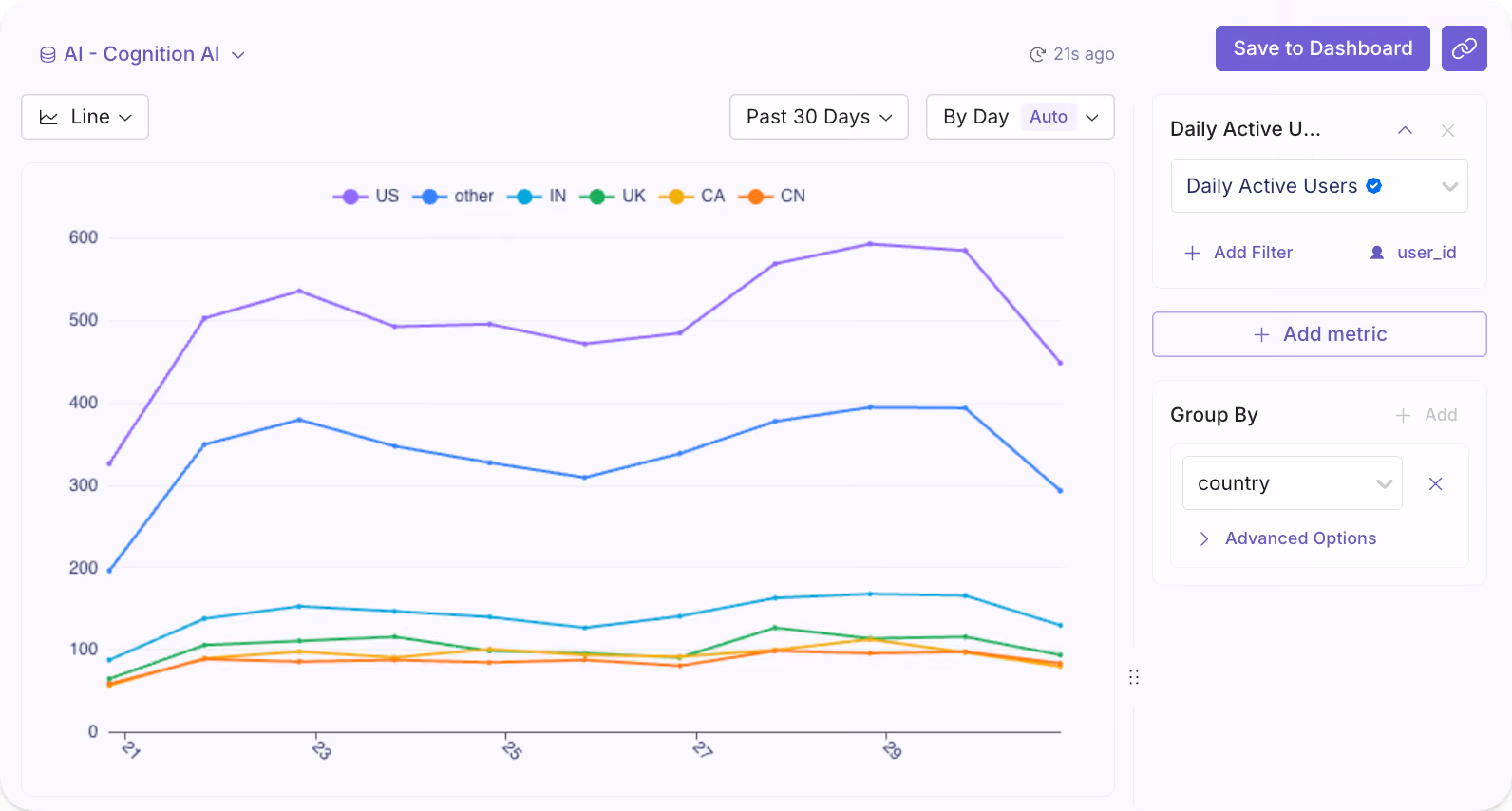
Task: Click the US line peak data point near 600
Action: (870, 244)
